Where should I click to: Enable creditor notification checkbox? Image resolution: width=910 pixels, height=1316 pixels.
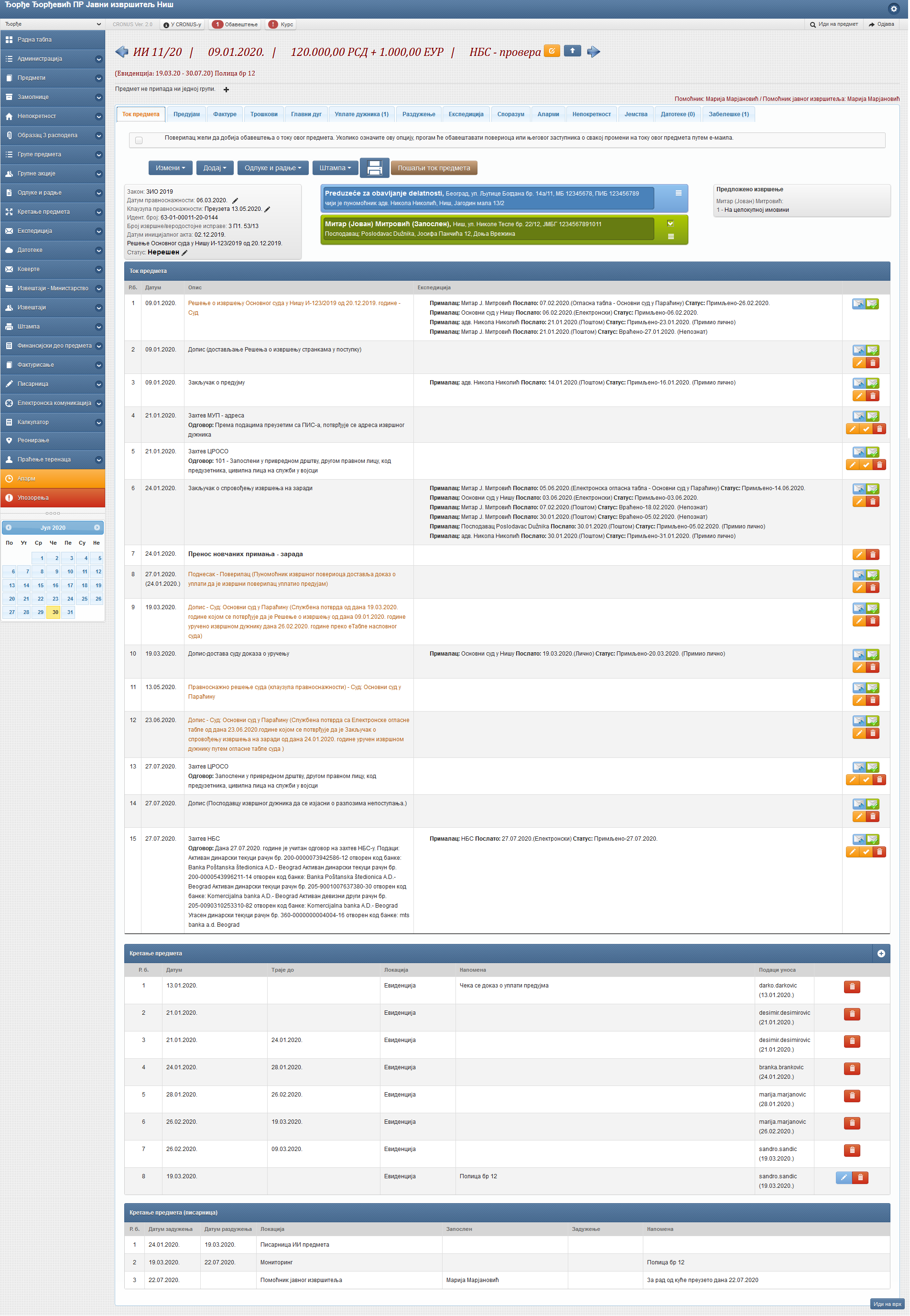pos(139,140)
